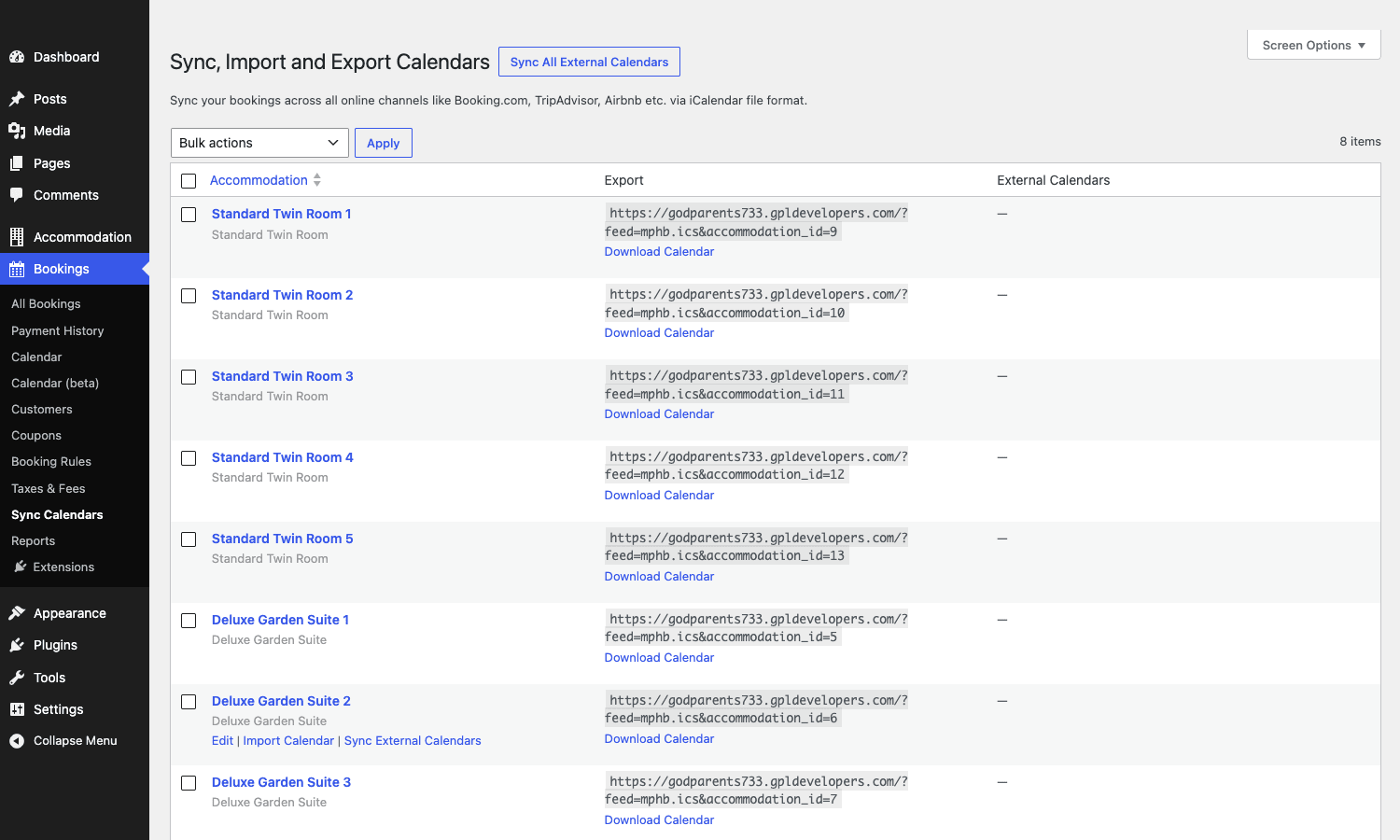
Task: Click the accommodation_id=9 export feed URL
Action: click(756, 222)
